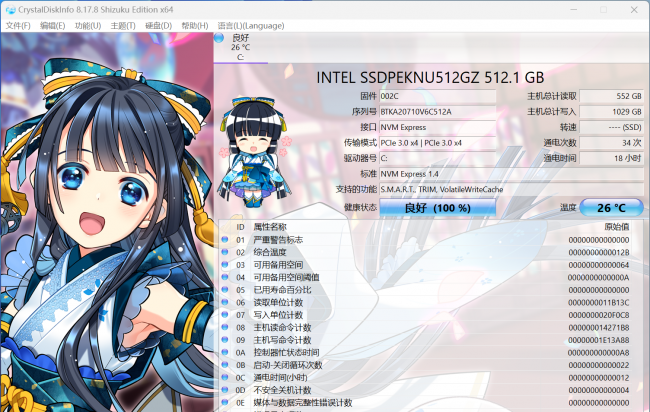Screen dimensions: 650x412
Task: Click the status dot for attribute 03
Action: point(225,264)
